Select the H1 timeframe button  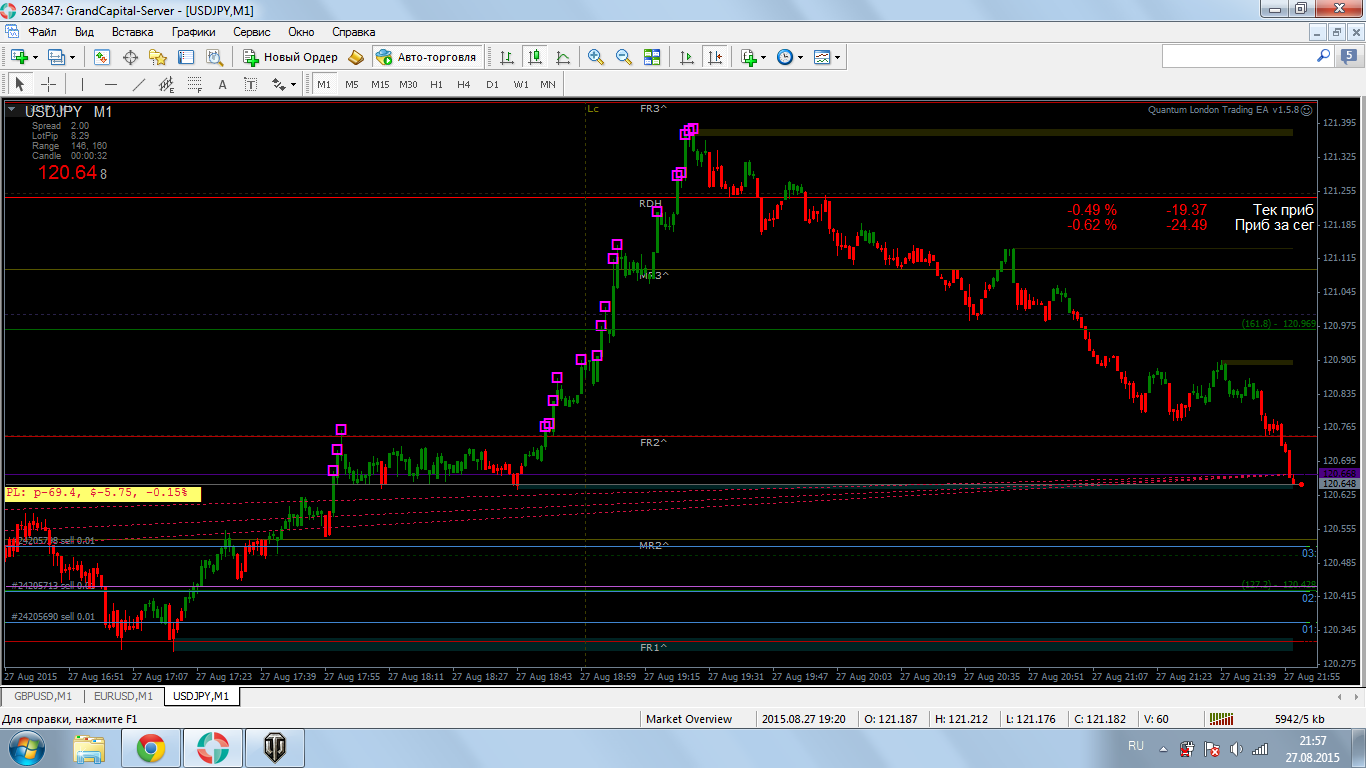(436, 84)
